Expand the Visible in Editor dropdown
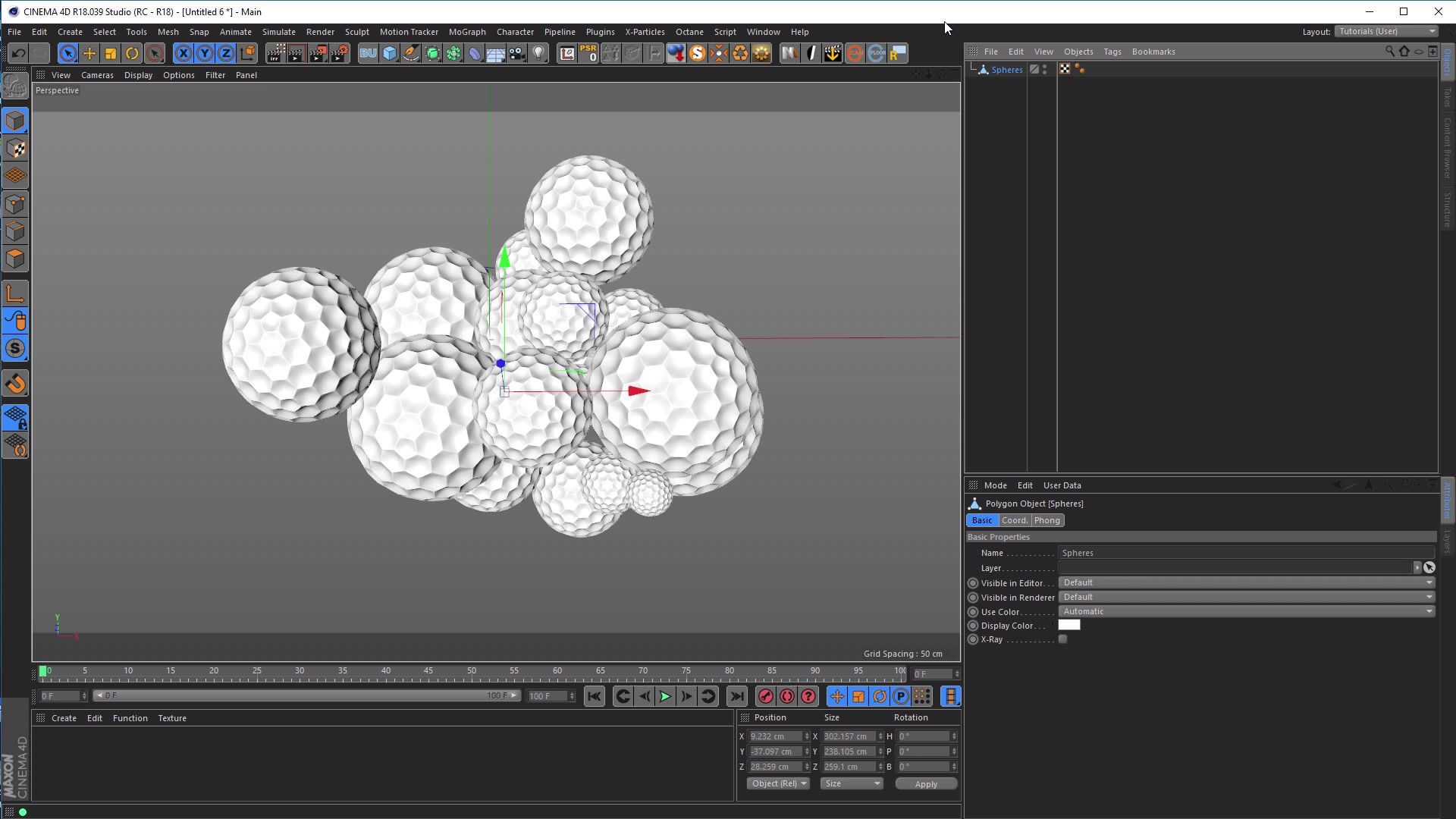Viewport: 1456px width, 819px height. coord(1430,582)
